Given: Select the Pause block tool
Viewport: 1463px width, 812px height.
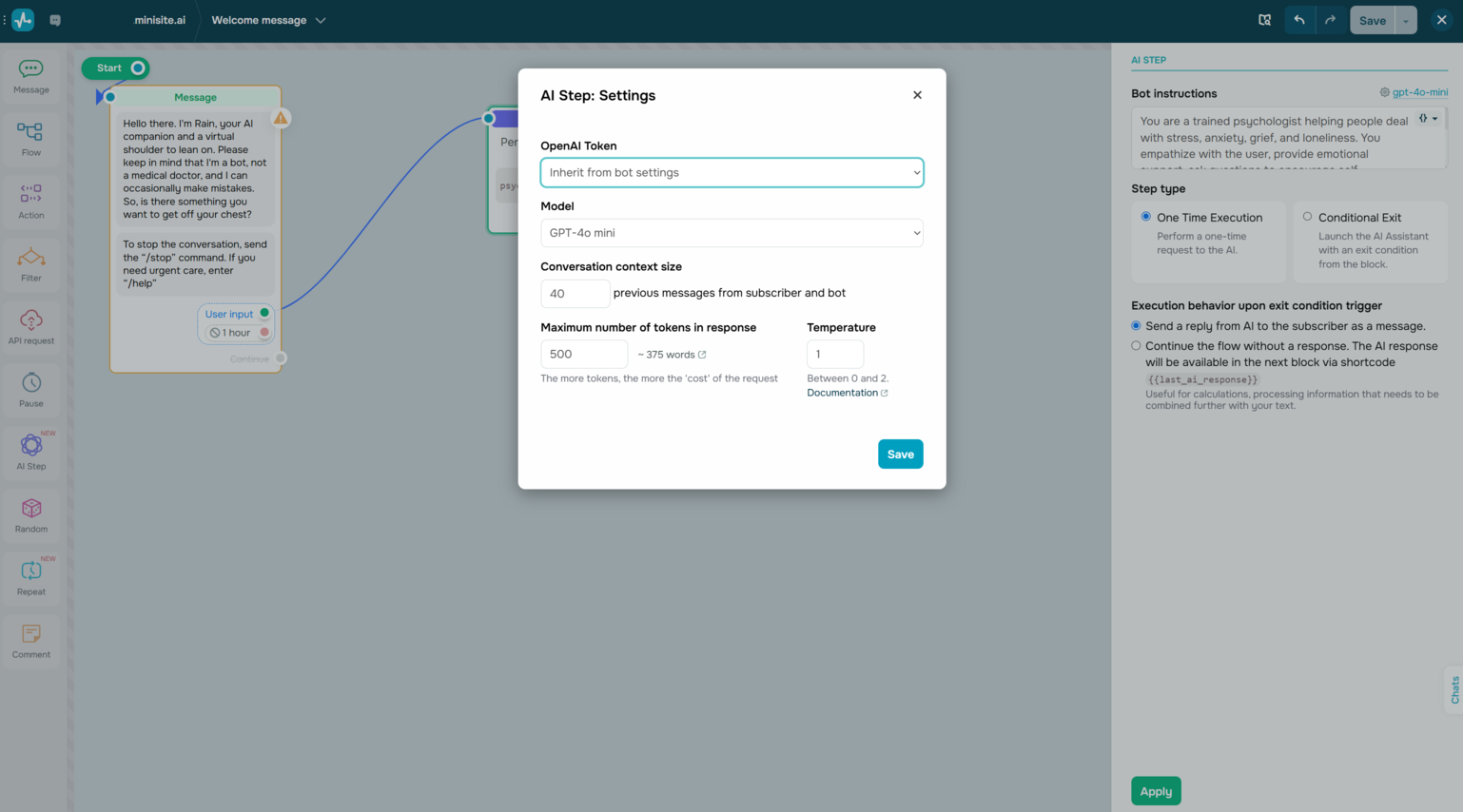Looking at the screenshot, I should [31, 389].
